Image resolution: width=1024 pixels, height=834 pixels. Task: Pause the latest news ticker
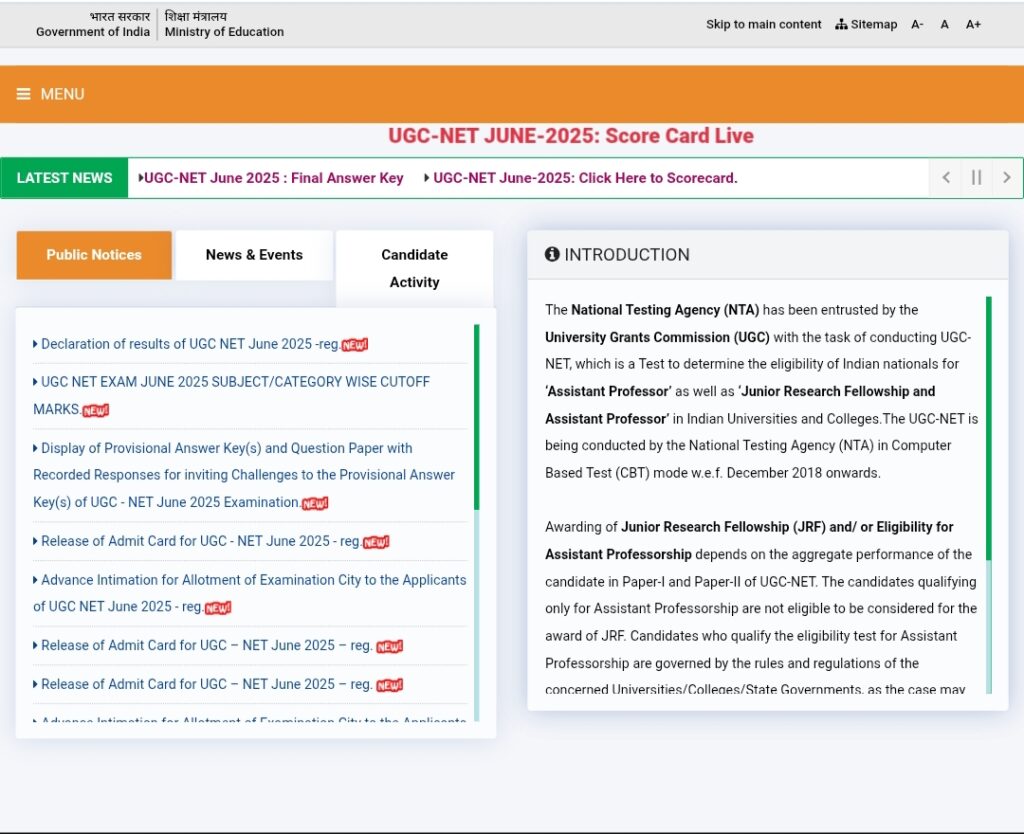pos(976,177)
